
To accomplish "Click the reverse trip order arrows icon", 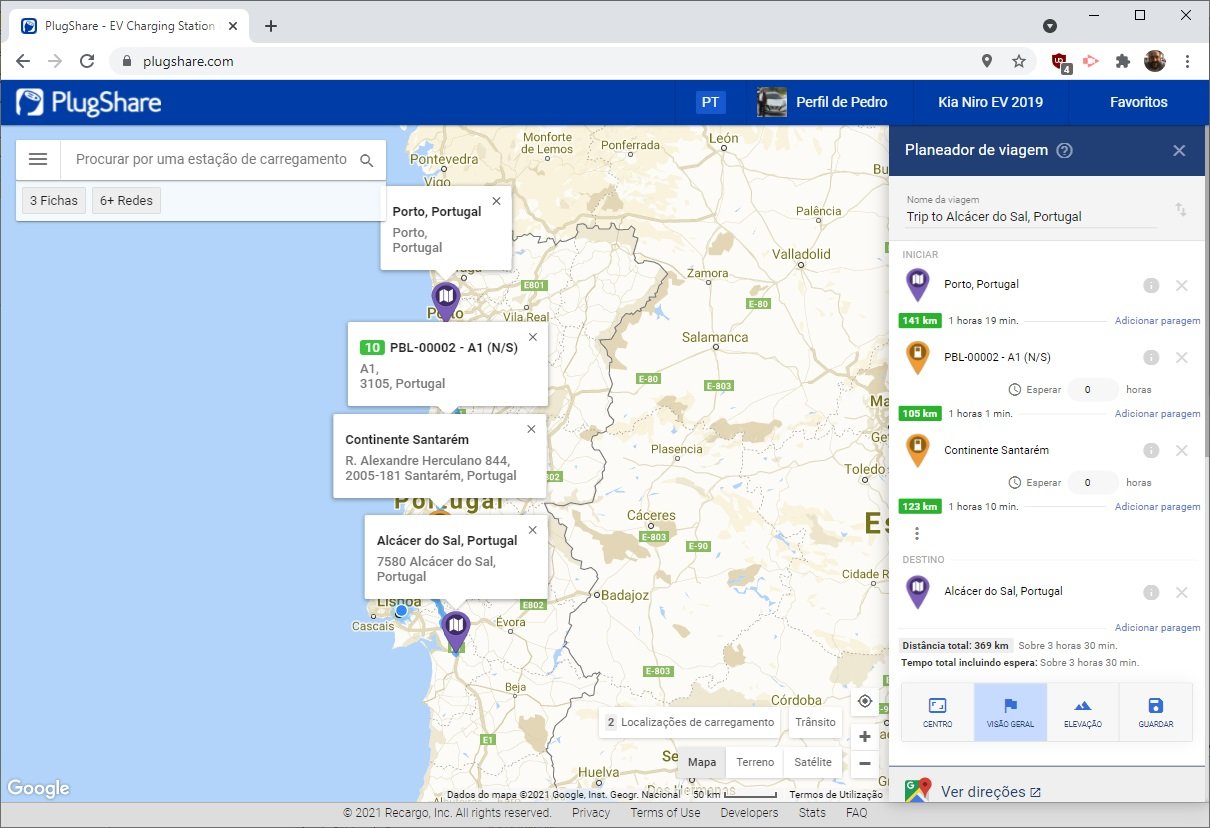I will click(x=1180, y=210).
